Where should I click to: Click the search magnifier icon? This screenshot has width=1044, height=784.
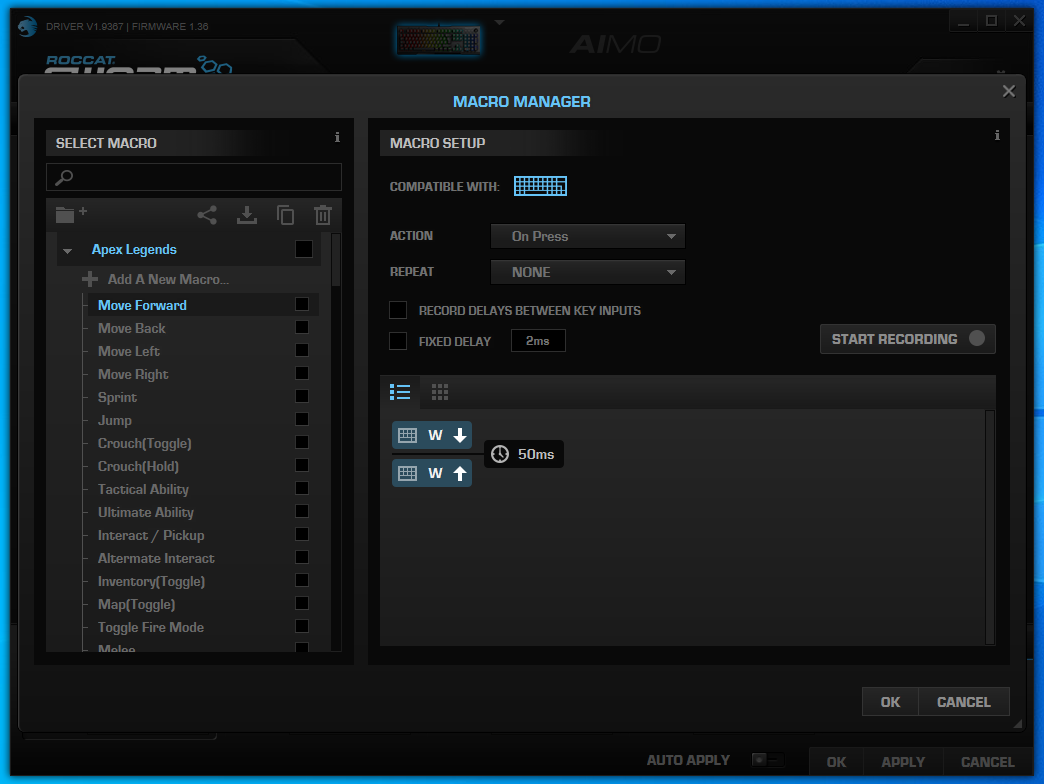tap(64, 177)
